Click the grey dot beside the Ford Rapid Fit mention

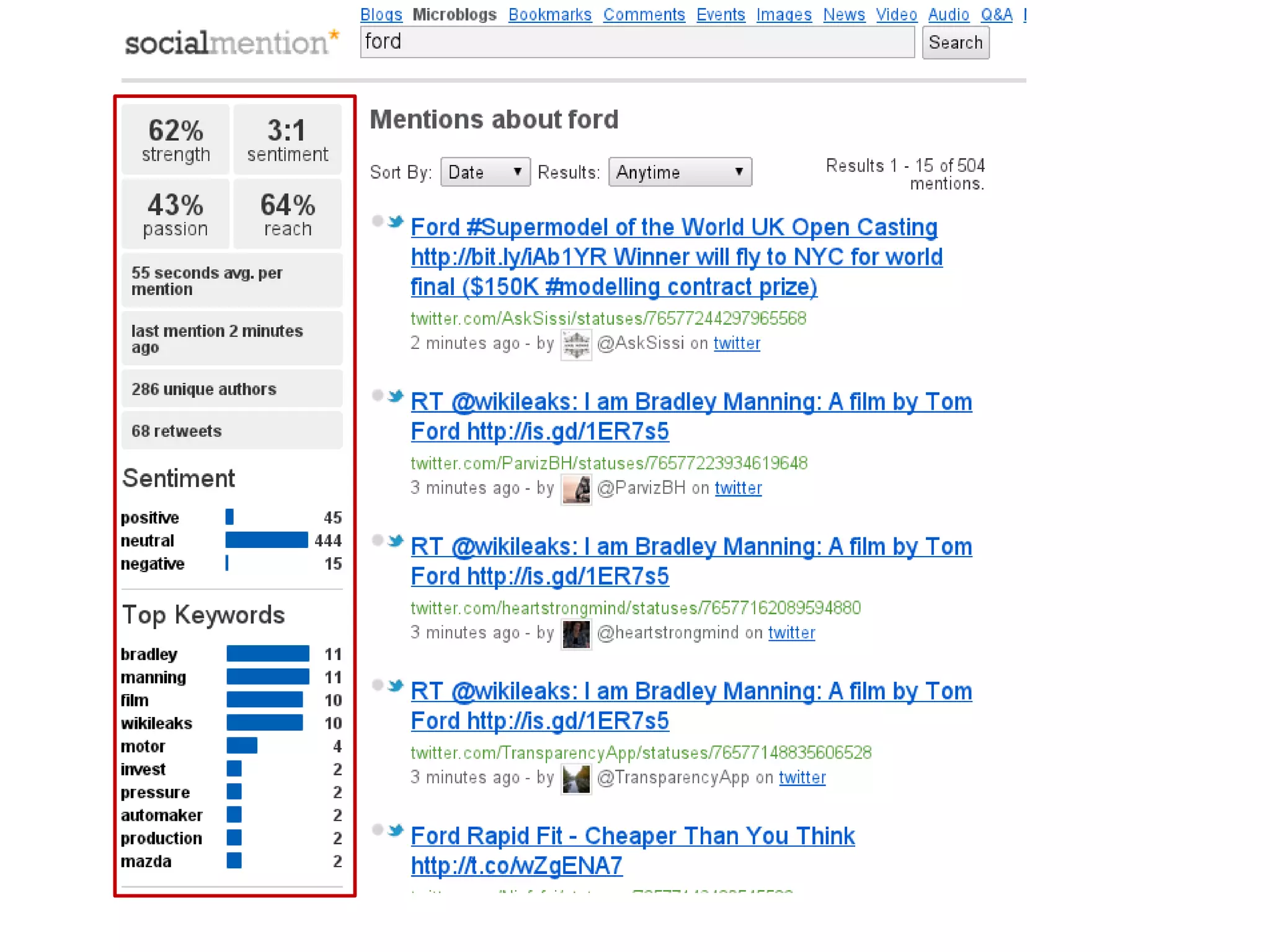[377, 830]
